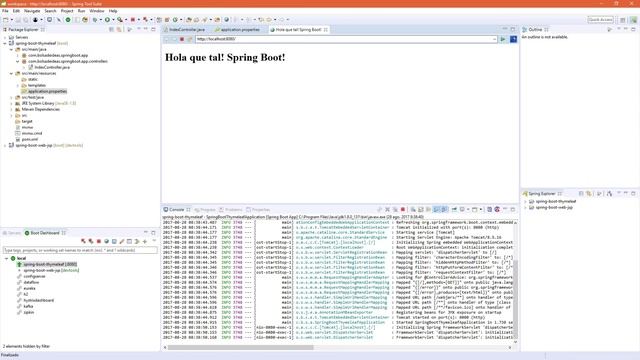This screenshot has width=640, height=360.
Task: Open the Spring perspective icon at top right
Action: [633, 20]
